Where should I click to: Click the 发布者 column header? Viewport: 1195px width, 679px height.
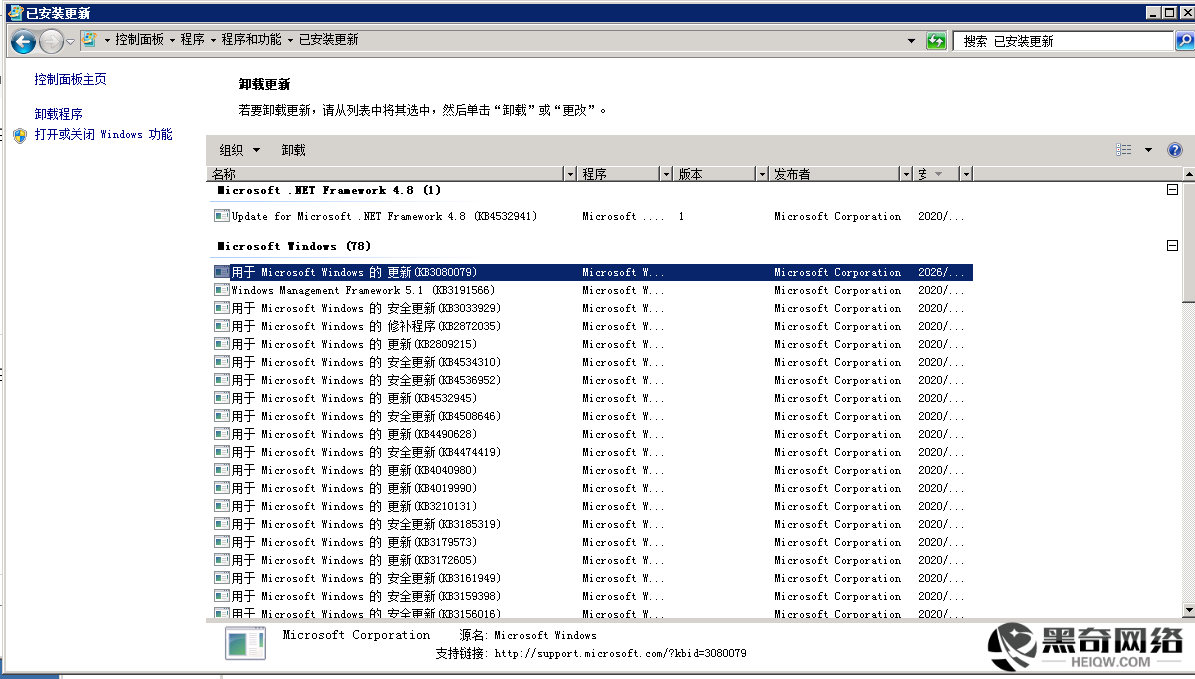833,174
